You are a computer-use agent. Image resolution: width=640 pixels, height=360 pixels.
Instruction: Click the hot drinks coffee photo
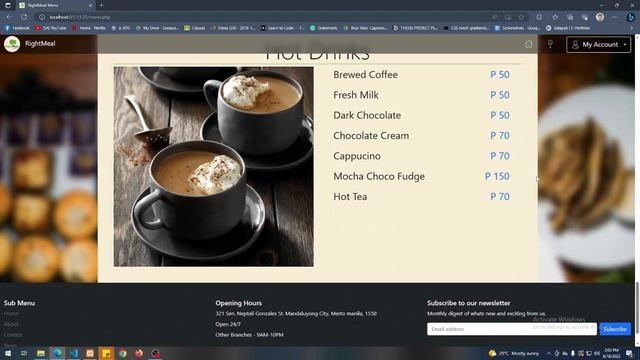(213, 167)
